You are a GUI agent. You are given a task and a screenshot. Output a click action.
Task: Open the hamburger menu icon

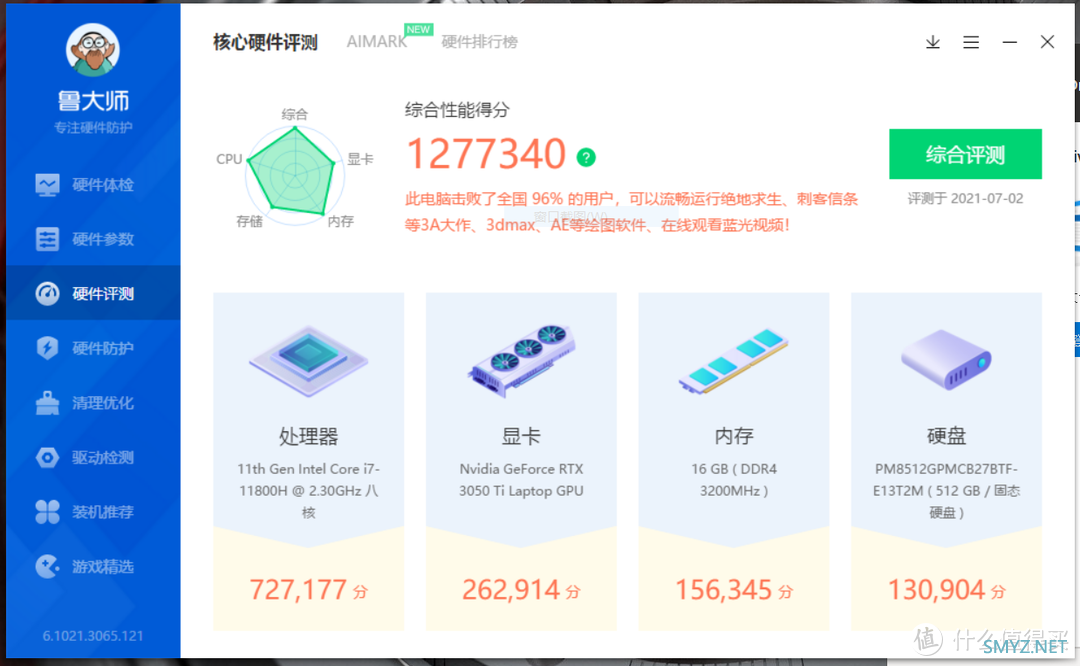[971, 42]
